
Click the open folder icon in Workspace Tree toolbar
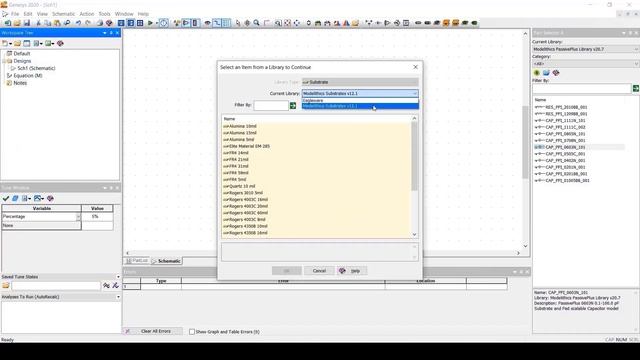click(x=17, y=43)
